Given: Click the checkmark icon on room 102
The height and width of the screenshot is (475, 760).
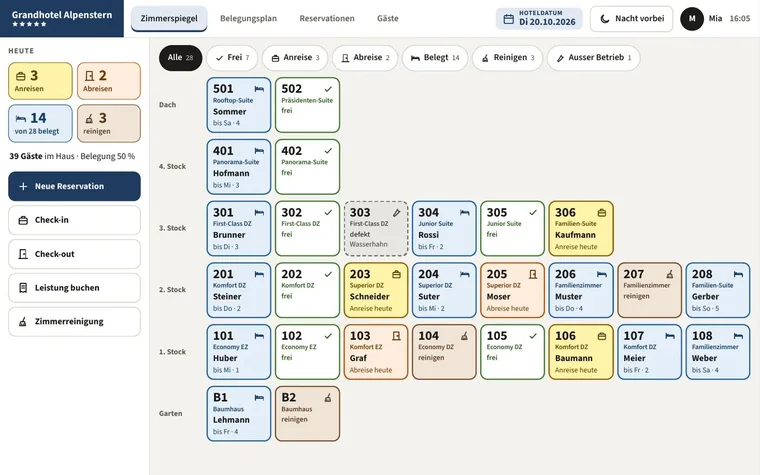Looking at the screenshot, I should [328, 336].
